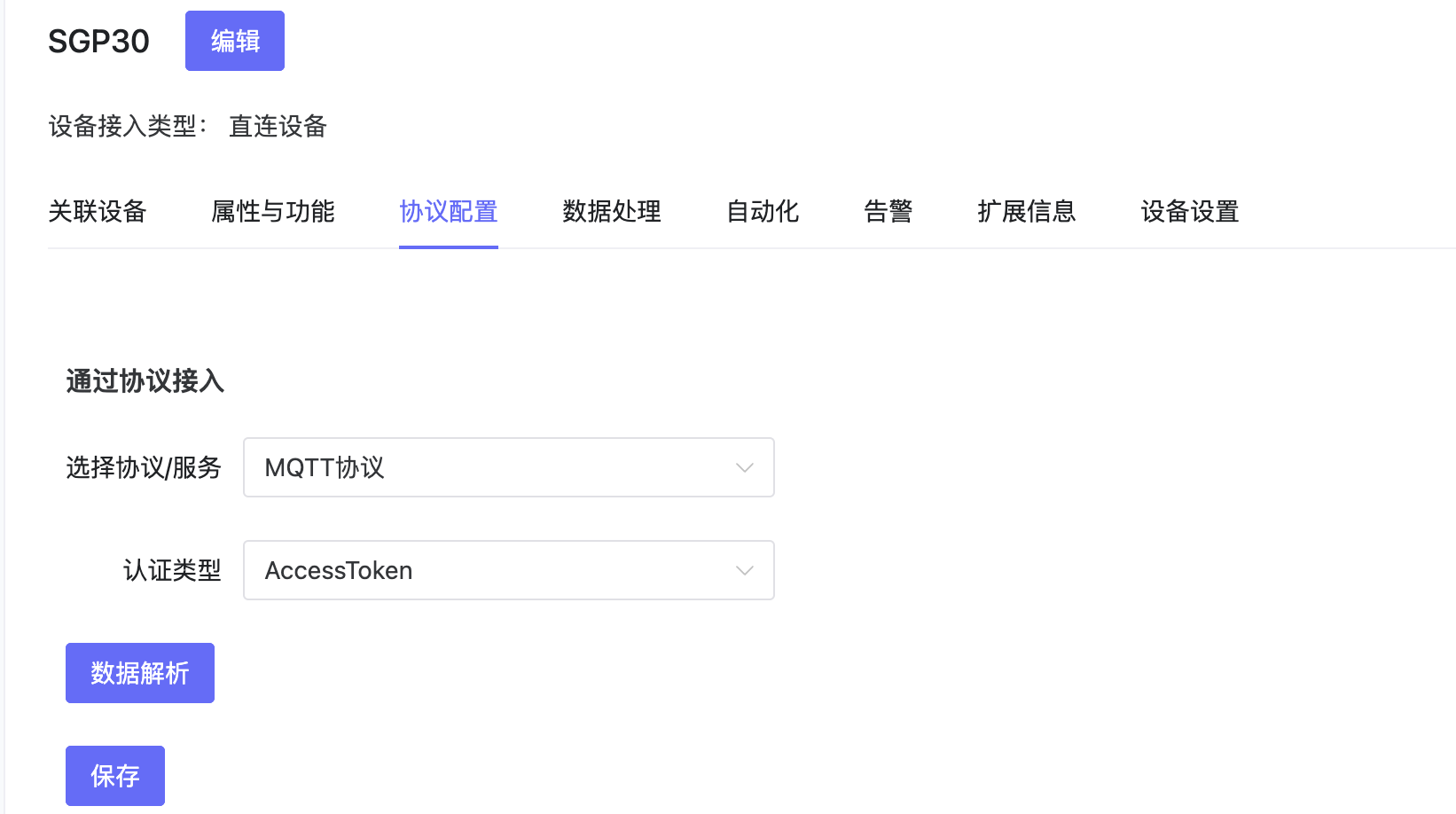Click the 选择协议/服务 field label
This screenshot has height=814, width=1456.
144,467
